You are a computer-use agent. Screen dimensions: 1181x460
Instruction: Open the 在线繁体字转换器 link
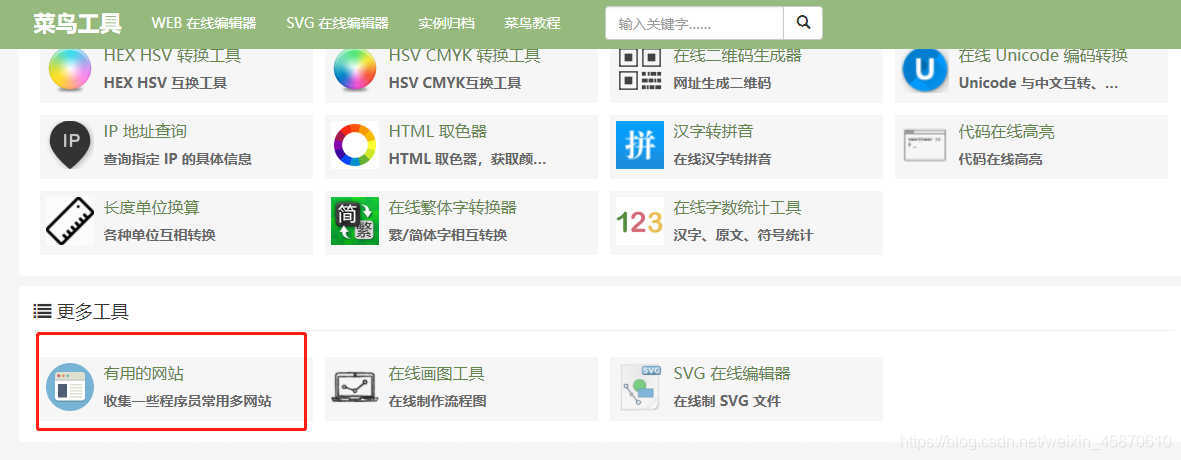coord(453,207)
